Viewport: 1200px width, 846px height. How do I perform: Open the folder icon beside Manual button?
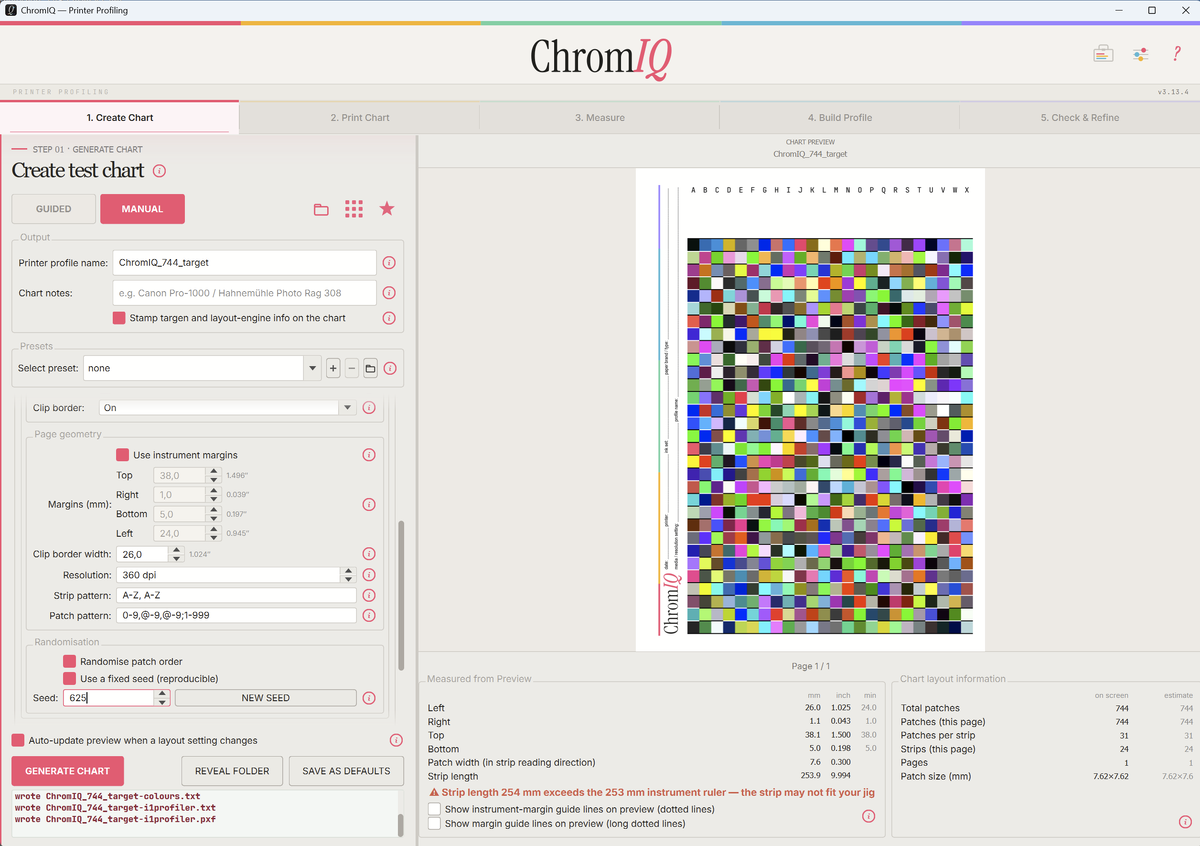[x=321, y=209]
